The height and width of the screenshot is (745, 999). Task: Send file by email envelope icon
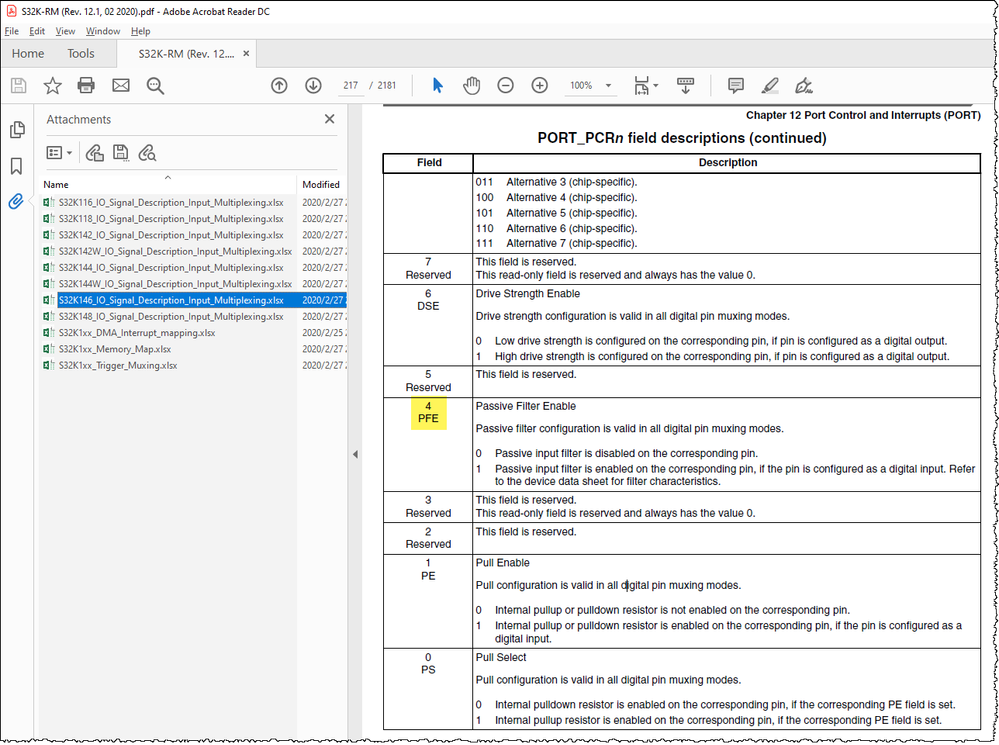(x=120, y=85)
